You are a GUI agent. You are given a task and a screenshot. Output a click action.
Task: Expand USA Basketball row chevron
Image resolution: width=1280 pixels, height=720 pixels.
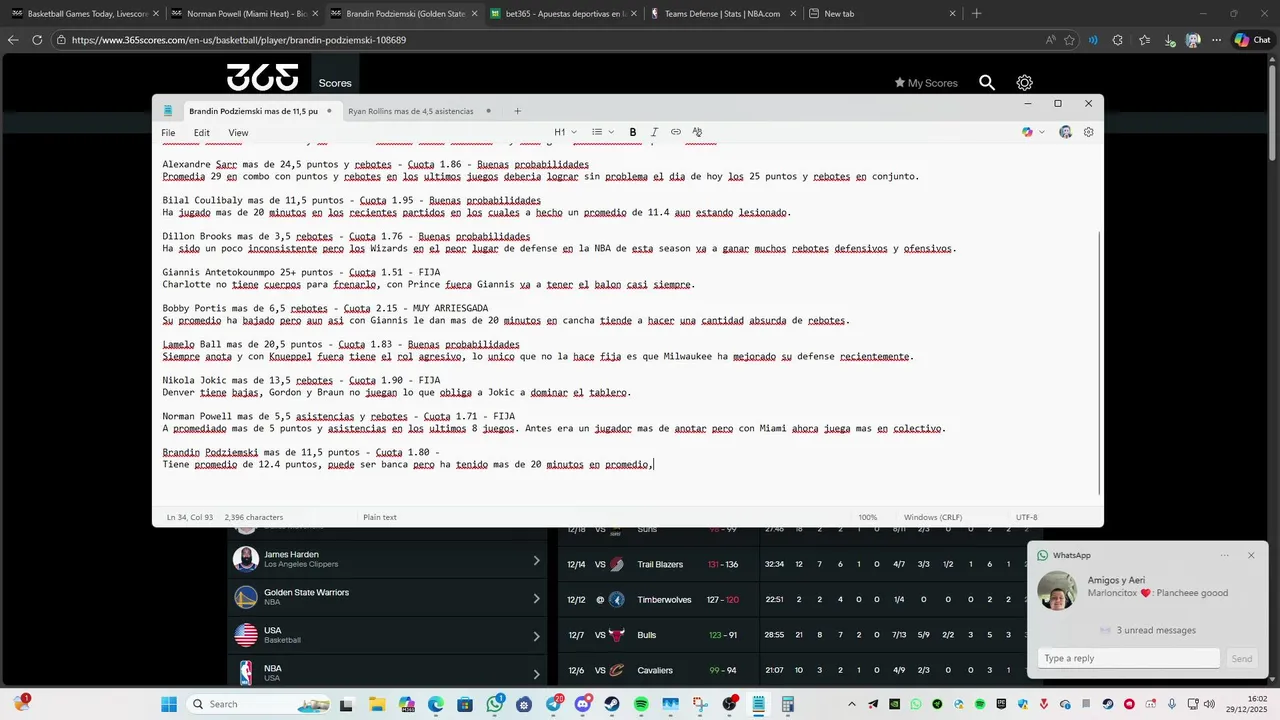536,636
